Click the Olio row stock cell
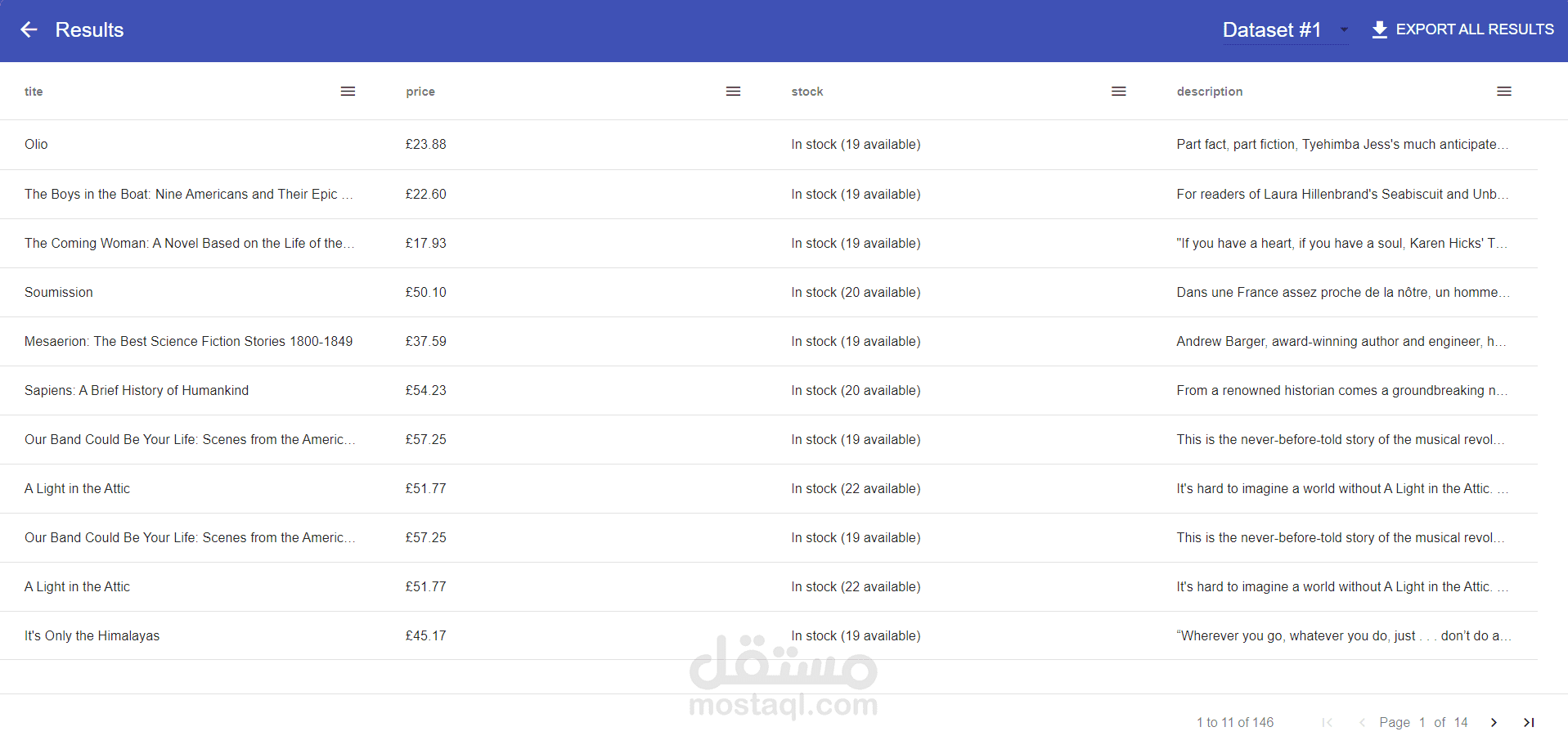This screenshot has width=1568, height=736. point(856,145)
